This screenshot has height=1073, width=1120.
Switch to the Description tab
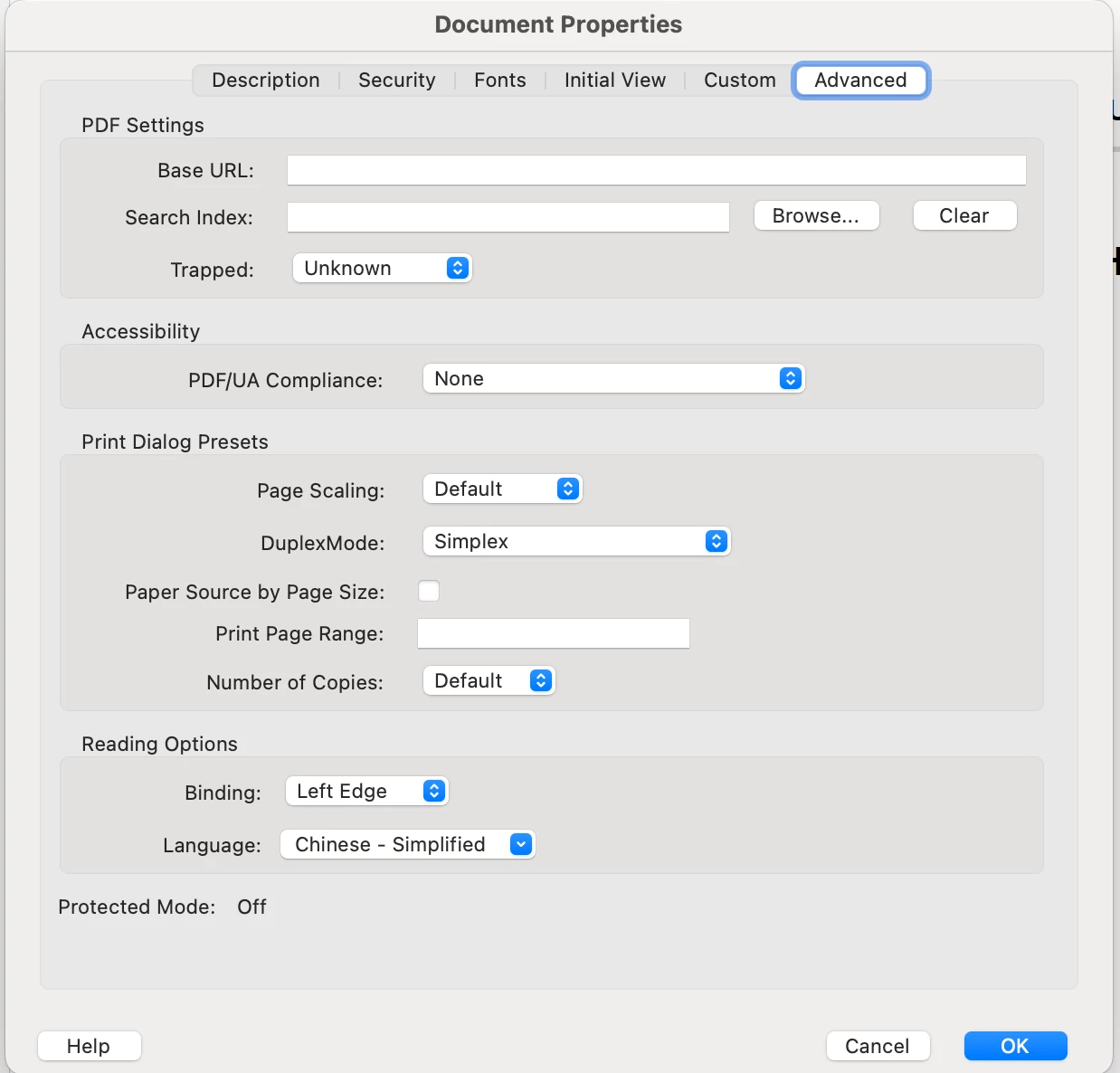[266, 81]
